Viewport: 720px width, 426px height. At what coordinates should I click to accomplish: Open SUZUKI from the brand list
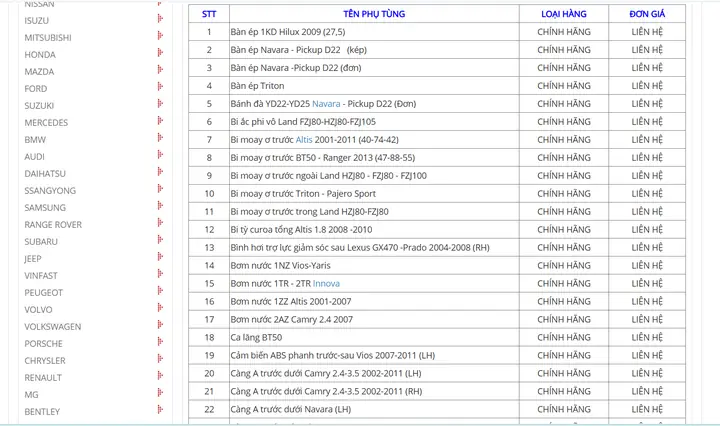(x=39, y=105)
